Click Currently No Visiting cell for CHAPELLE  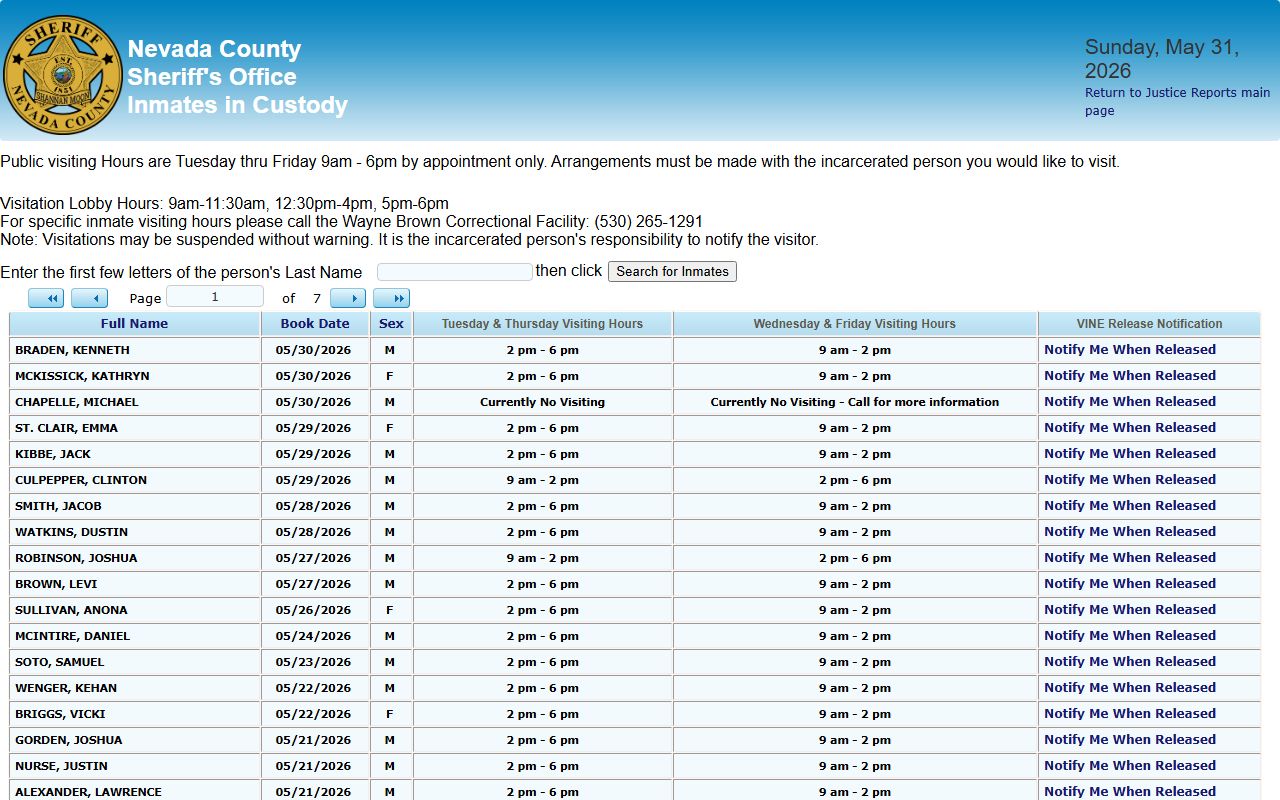coord(542,402)
